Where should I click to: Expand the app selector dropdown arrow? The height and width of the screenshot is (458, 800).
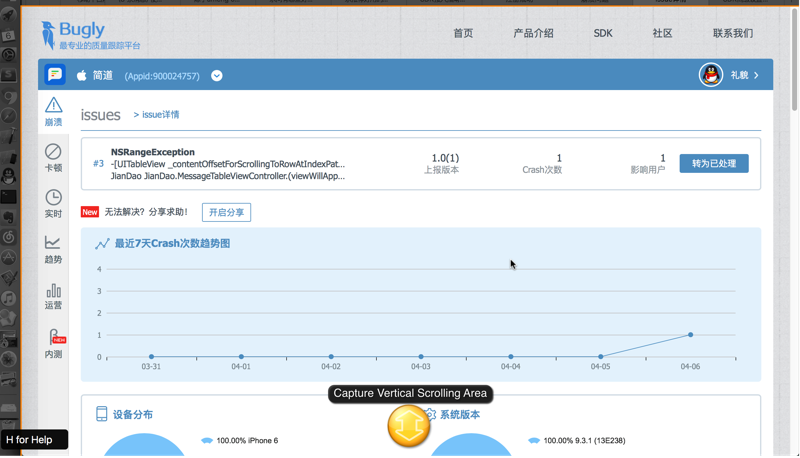[x=217, y=75]
